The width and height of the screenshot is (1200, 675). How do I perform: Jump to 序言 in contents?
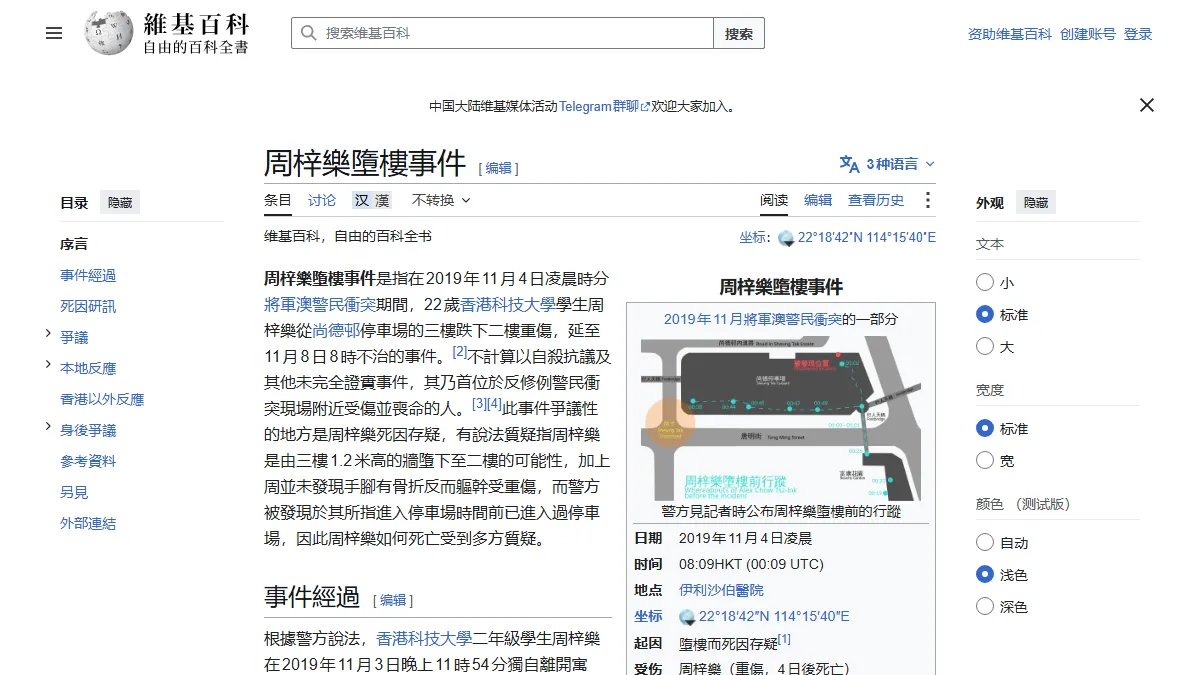tap(74, 244)
